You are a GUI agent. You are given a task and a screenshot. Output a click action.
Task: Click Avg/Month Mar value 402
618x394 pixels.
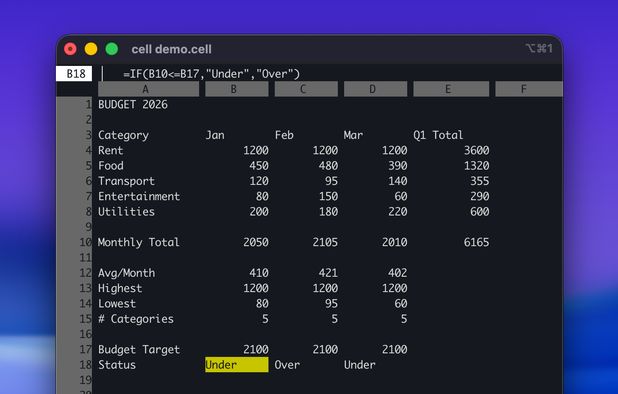[x=398, y=273]
